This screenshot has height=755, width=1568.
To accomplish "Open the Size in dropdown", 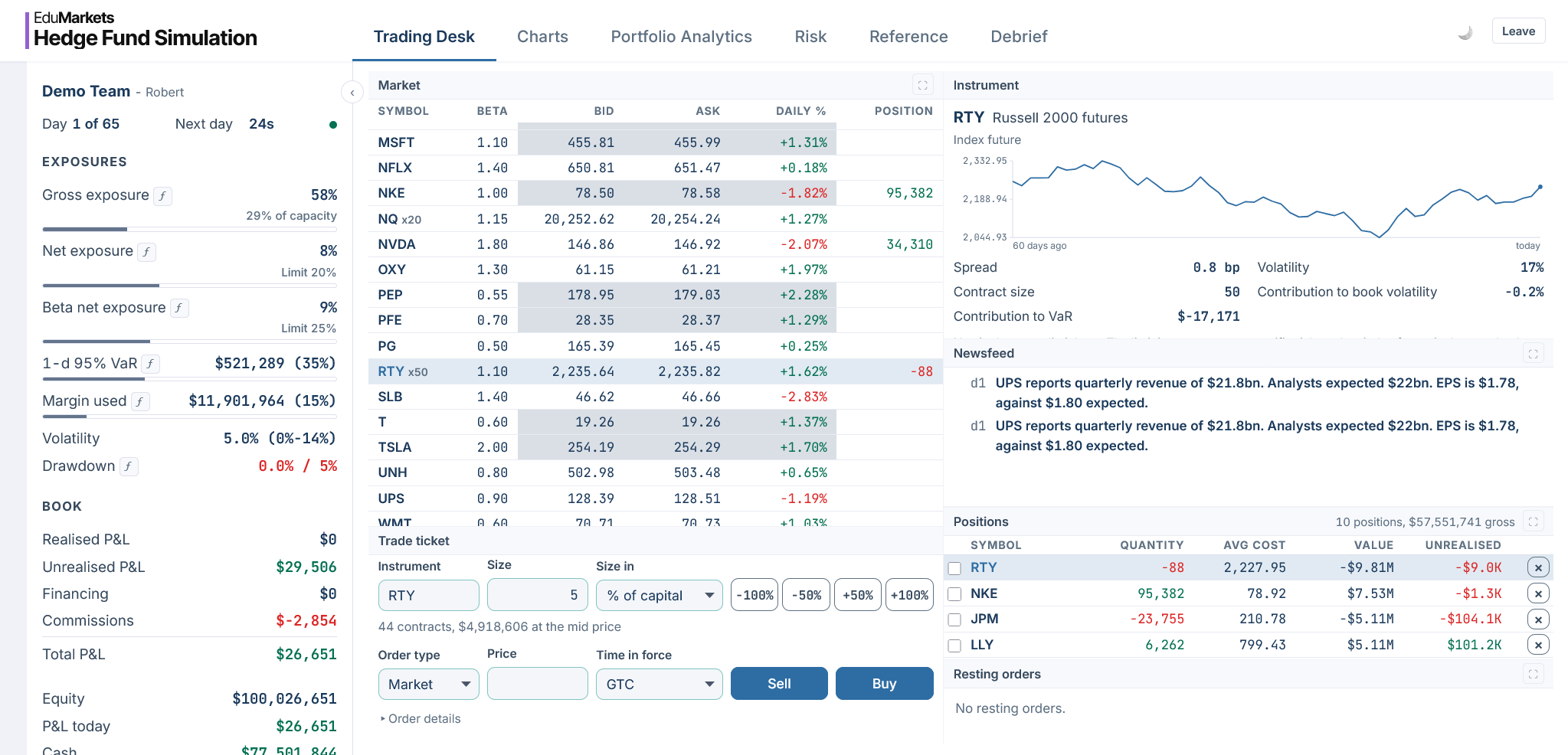I will coord(660,595).
